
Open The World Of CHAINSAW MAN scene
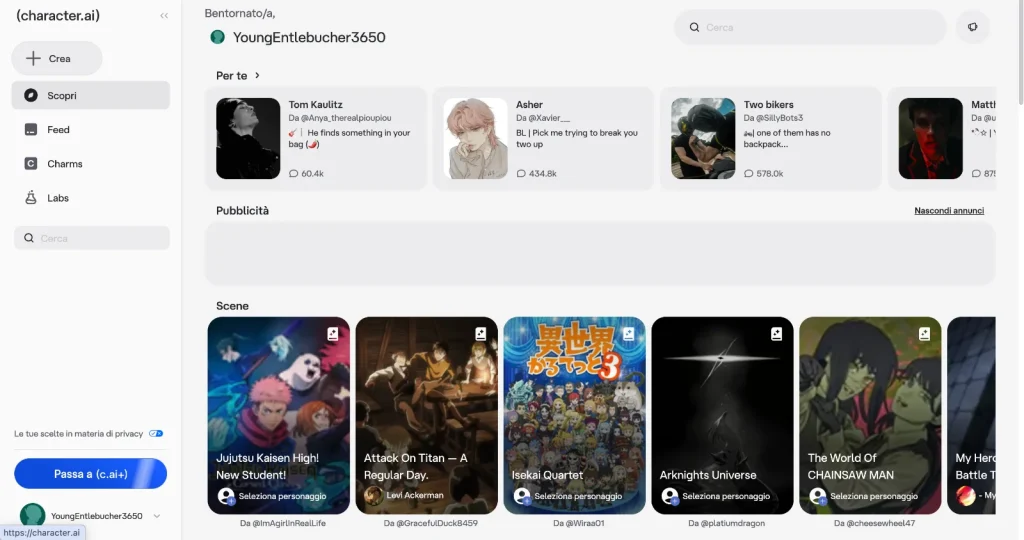coord(871,415)
